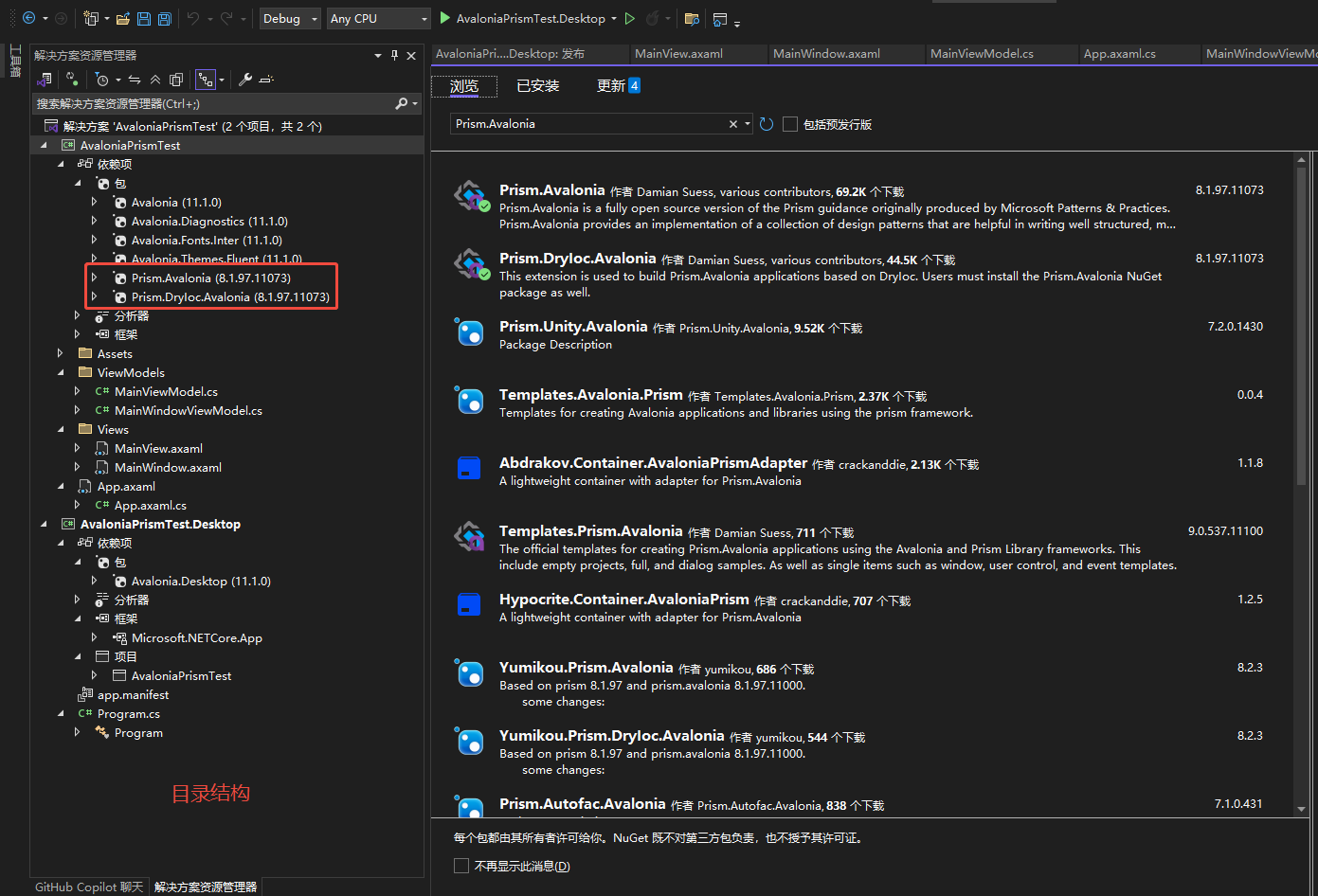Refresh the NuGet package list
This screenshot has height=896, width=1318.
tap(766, 124)
